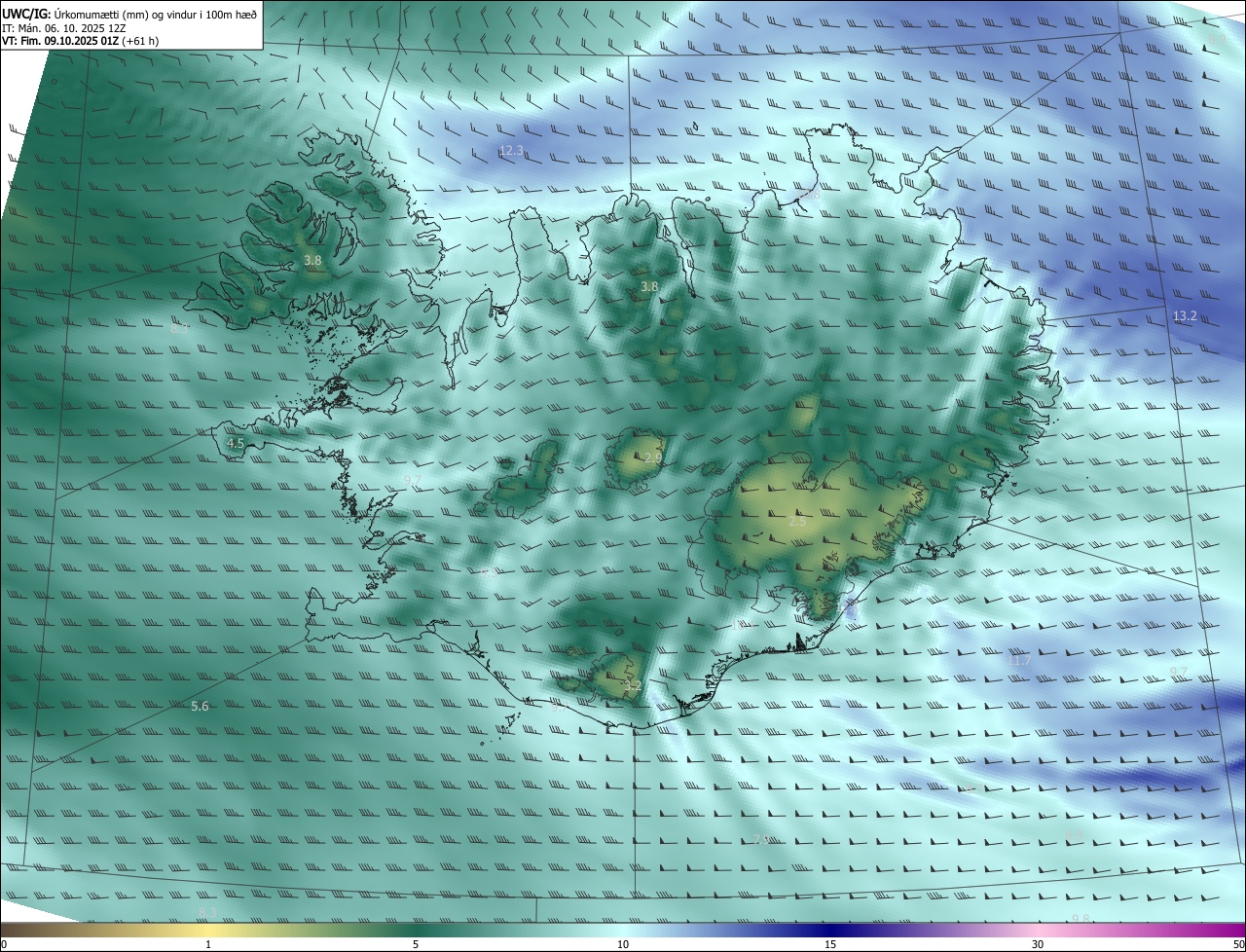Screen dimensions: 1246x952
Task: Click the 7.9 value label on the map
Action: tap(760, 839)
